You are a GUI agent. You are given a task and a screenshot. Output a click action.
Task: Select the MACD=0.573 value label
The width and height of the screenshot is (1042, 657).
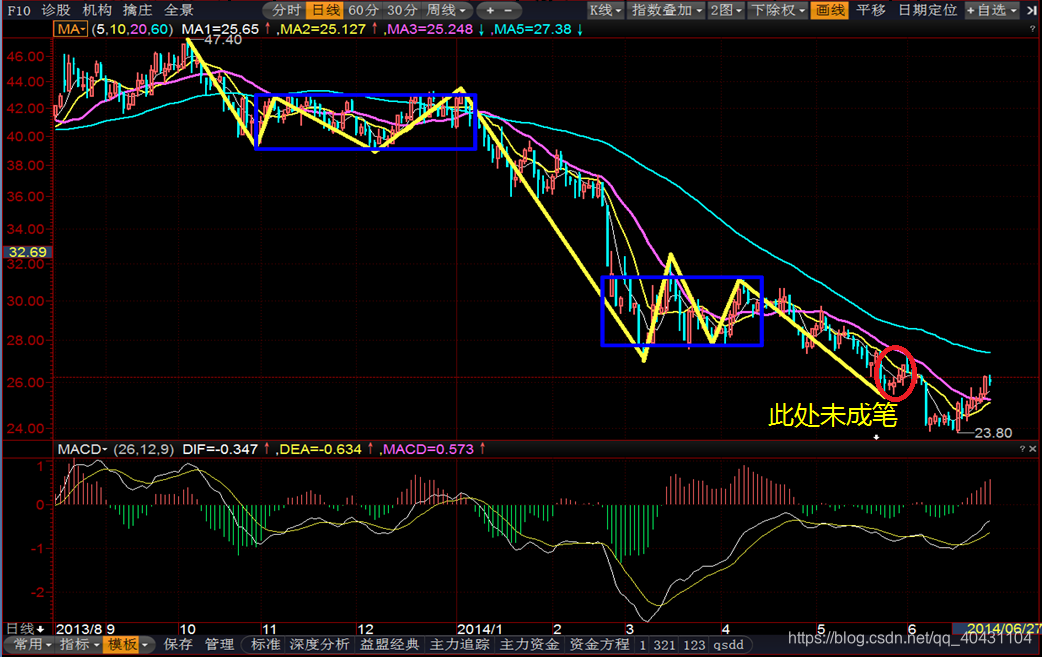tap(428, 449)
